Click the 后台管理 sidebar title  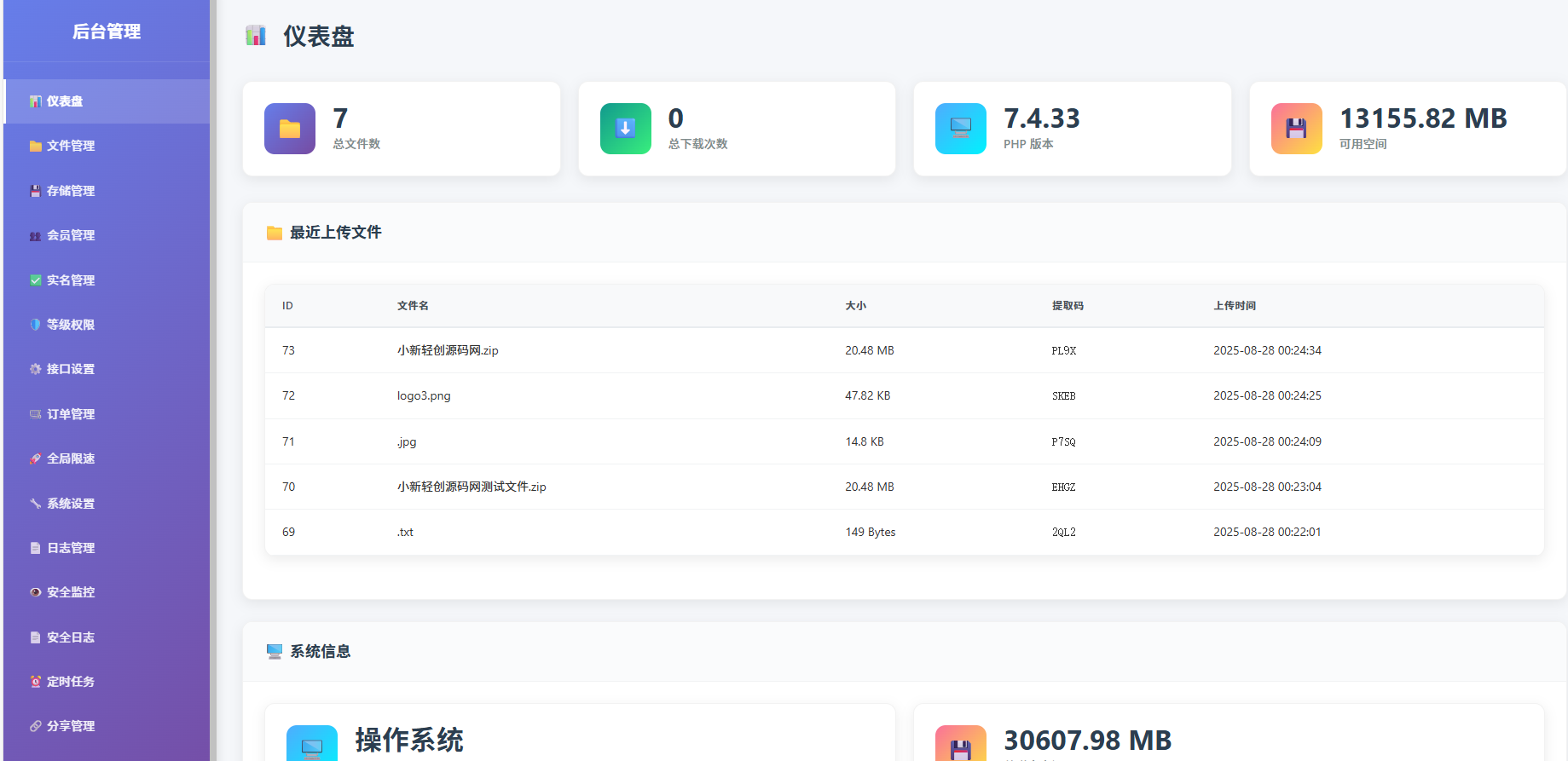(x=107, y=32)
